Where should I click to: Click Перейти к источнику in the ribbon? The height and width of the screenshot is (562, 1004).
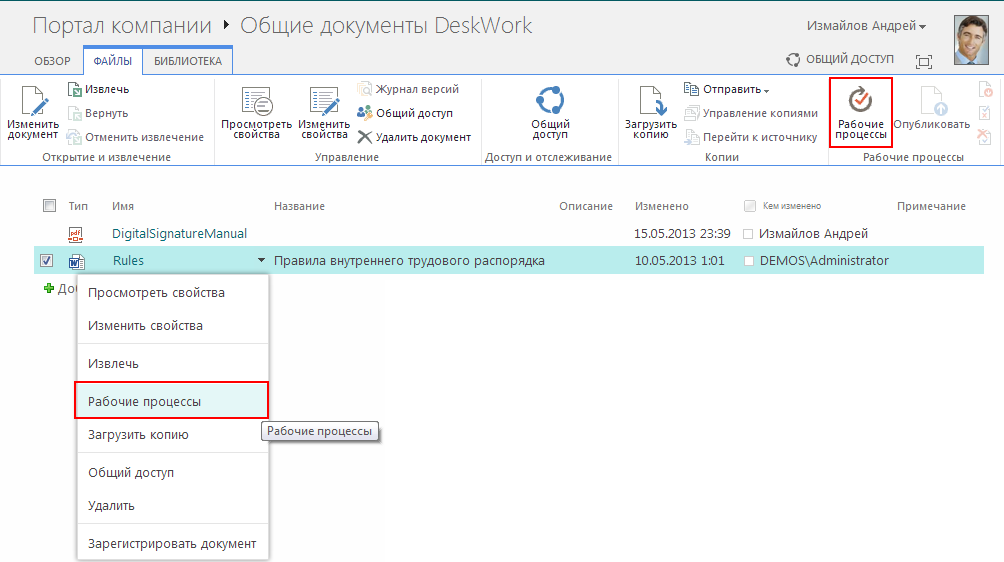(751, 137)
